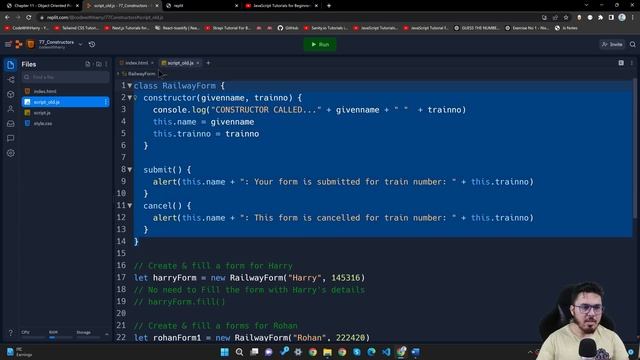The width and height of the screenshot is (640, 360).
Task: Open the editor pane three-dot menu
Action: pos(632,63)
